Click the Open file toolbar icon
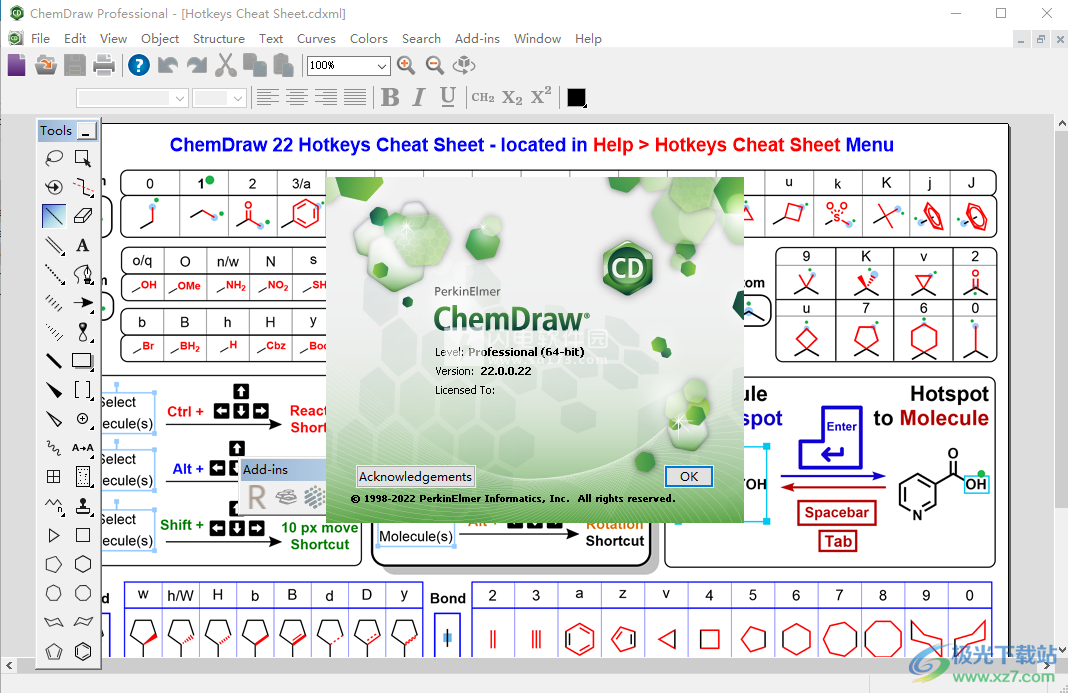 pyautogui.click(x=46, y=65)
